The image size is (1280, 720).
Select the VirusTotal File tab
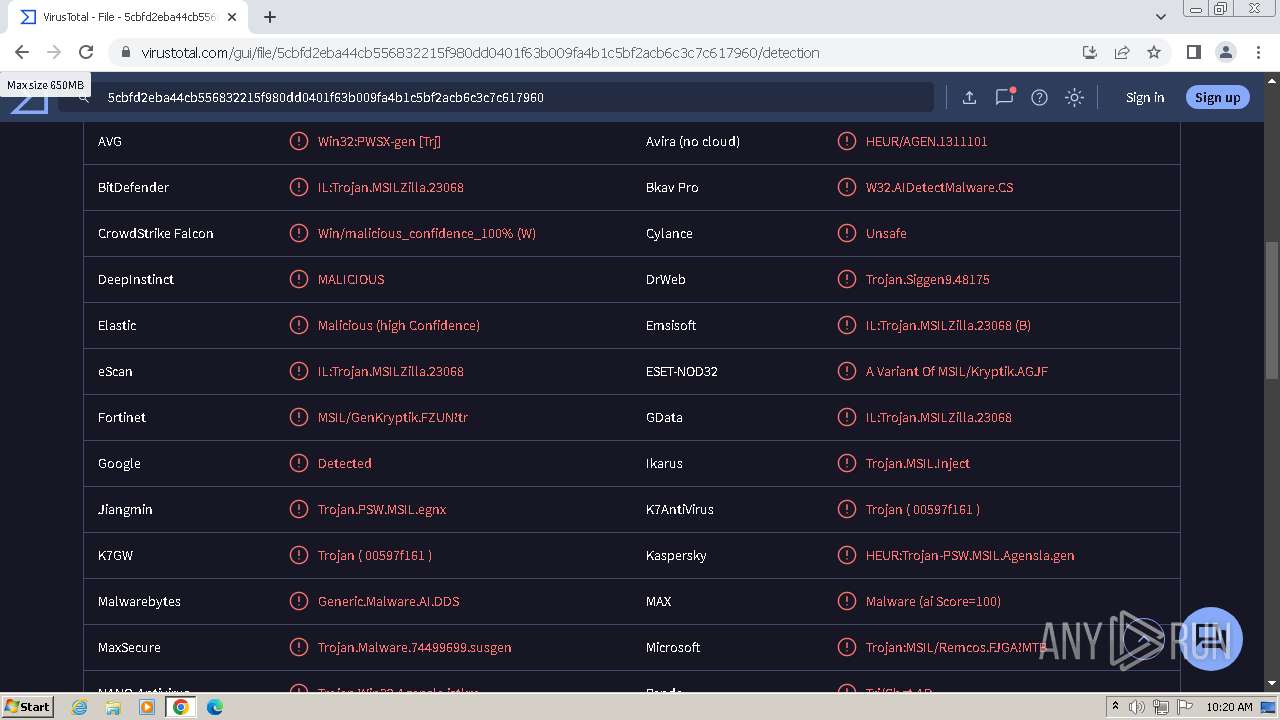point(126,17)
